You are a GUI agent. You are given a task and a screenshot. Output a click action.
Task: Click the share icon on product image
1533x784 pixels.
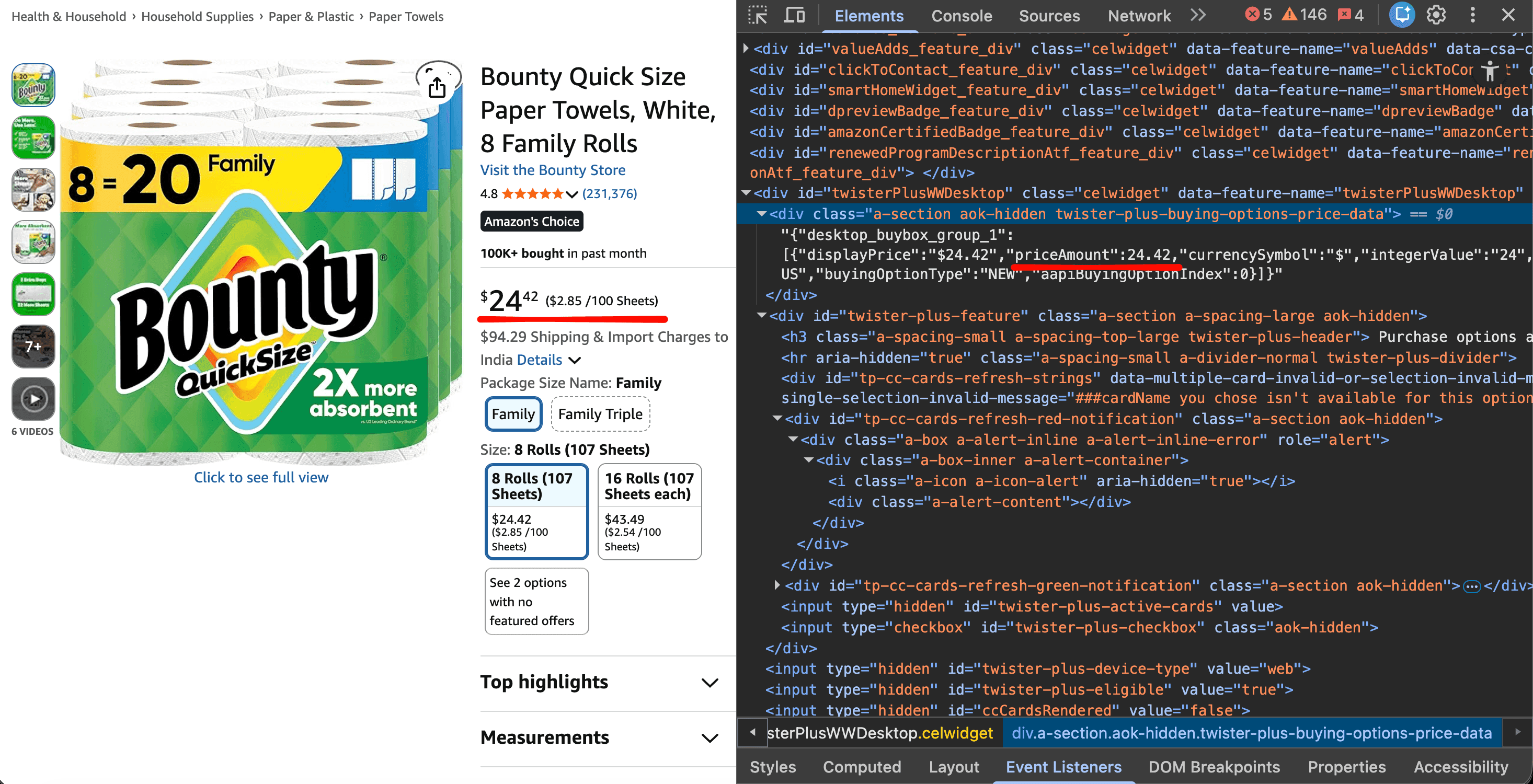coord(438,87)
